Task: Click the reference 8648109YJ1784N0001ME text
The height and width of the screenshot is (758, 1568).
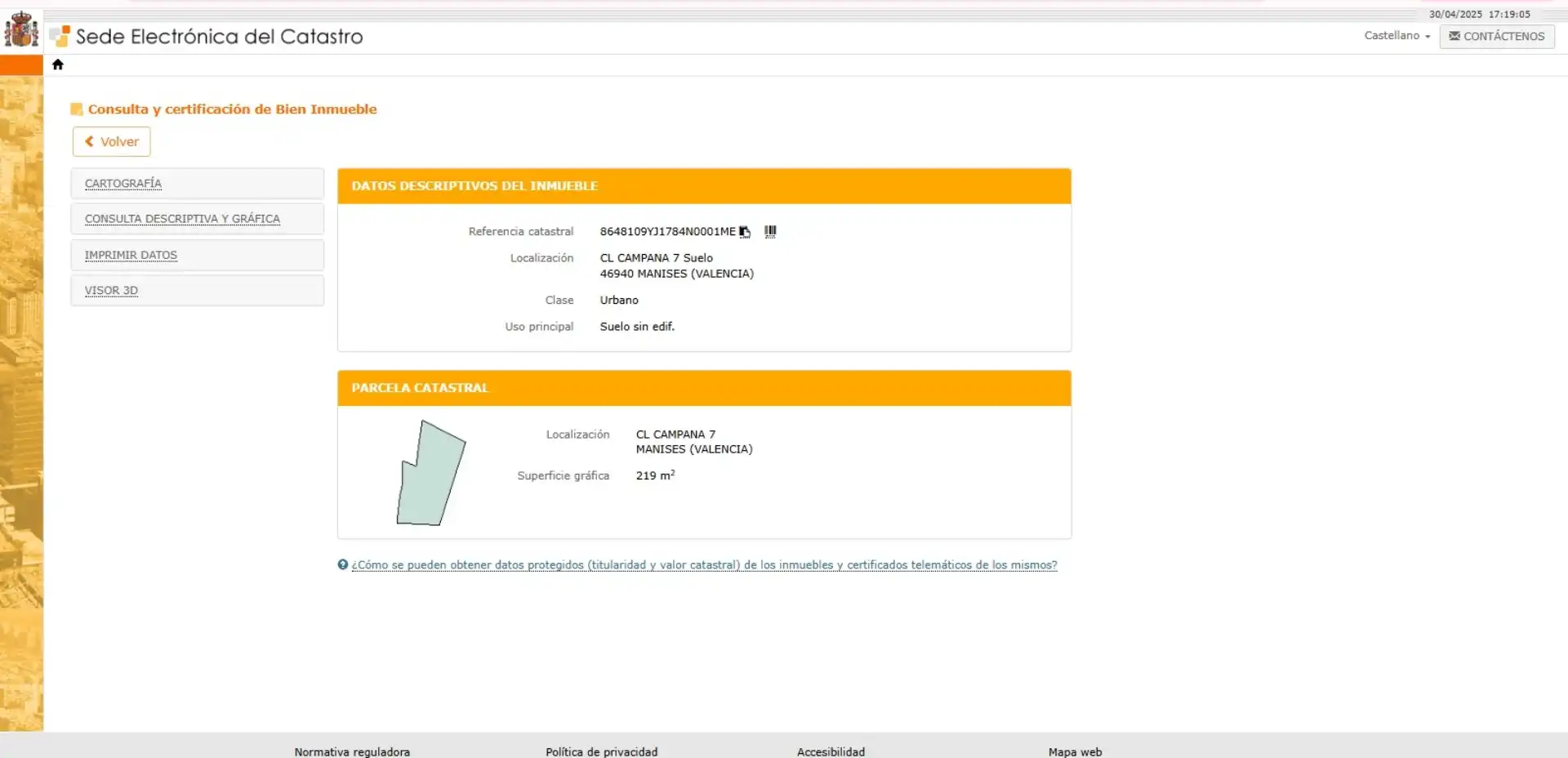Action: coord(667,232)
